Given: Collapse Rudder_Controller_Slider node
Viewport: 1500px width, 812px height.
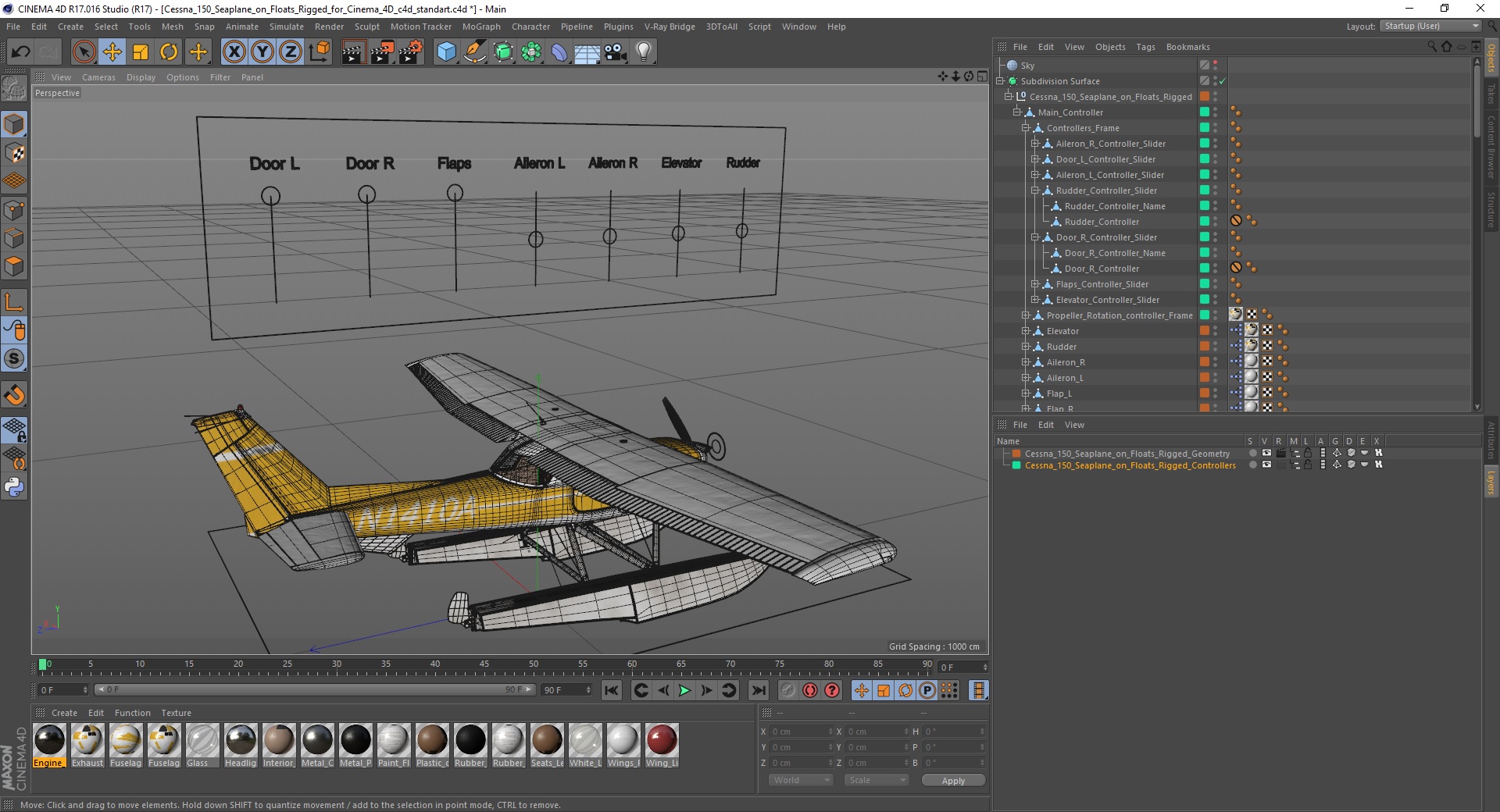Looking at the screenshot, I should [1035, 191].
